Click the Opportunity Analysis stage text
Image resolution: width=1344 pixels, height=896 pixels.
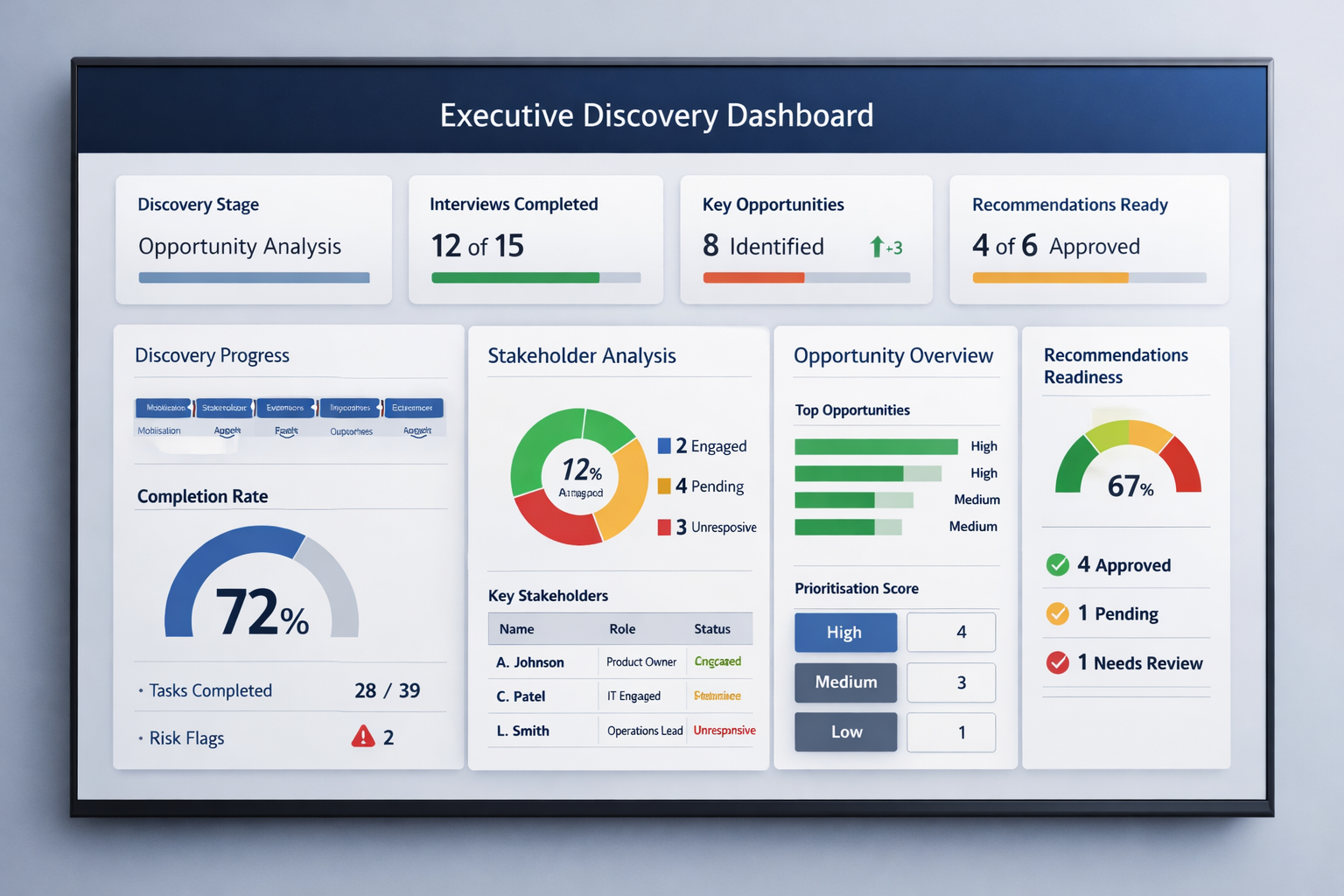click(x=240, y=247)
